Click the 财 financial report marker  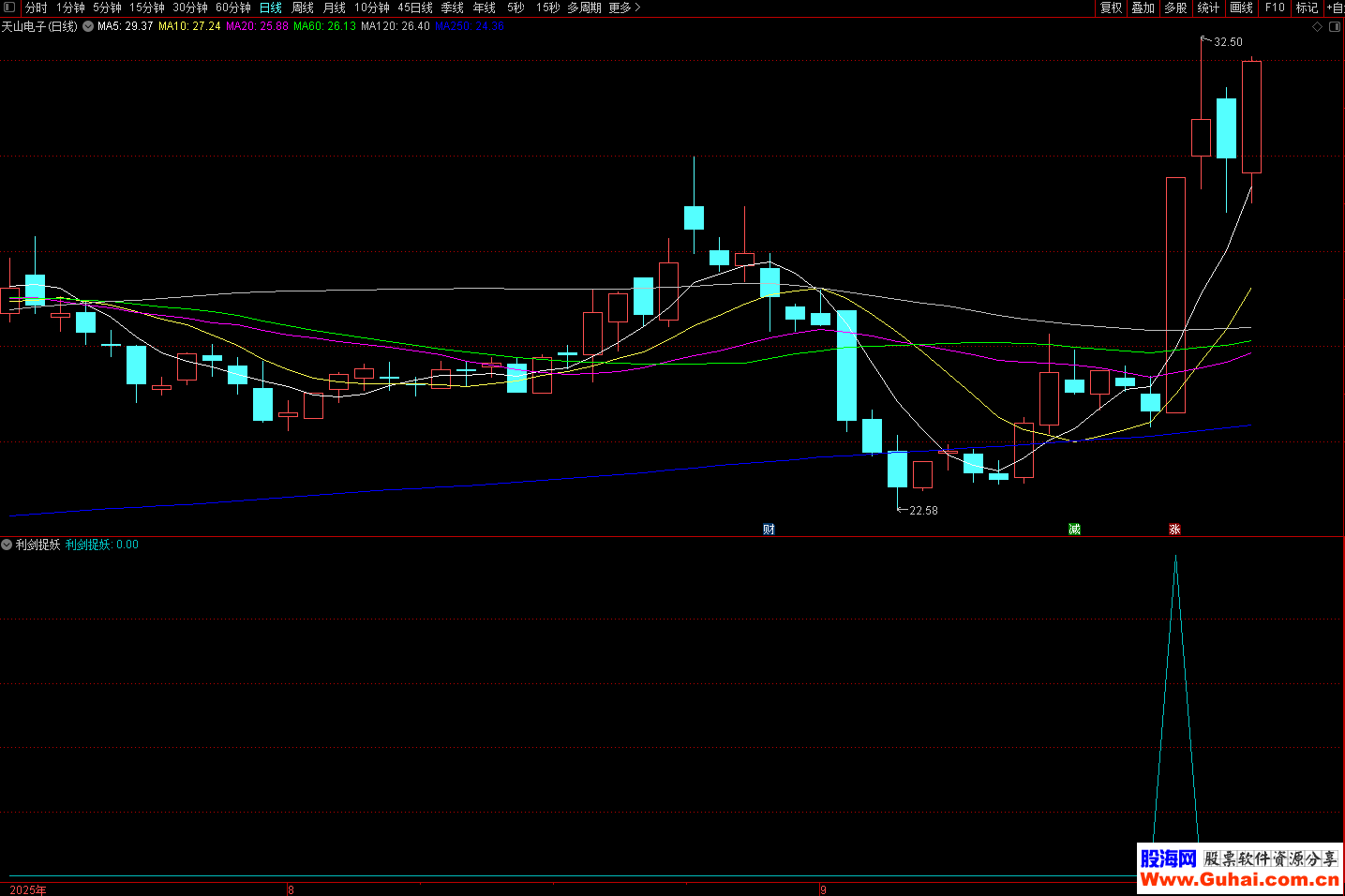coord(769,530)
